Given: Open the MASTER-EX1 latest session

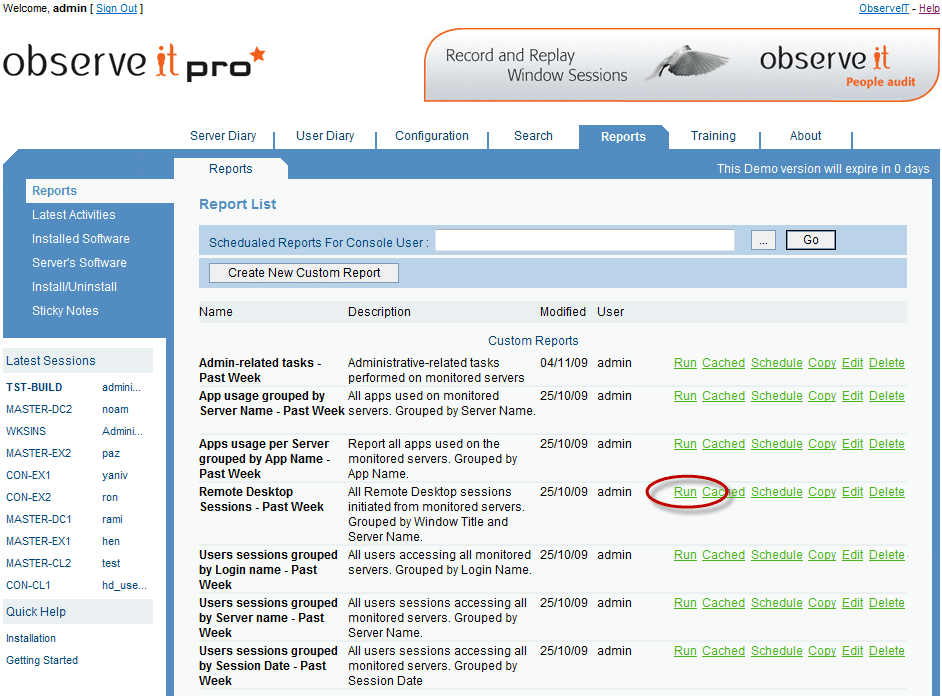Looking at the screenshot, I should coord(38,541).
